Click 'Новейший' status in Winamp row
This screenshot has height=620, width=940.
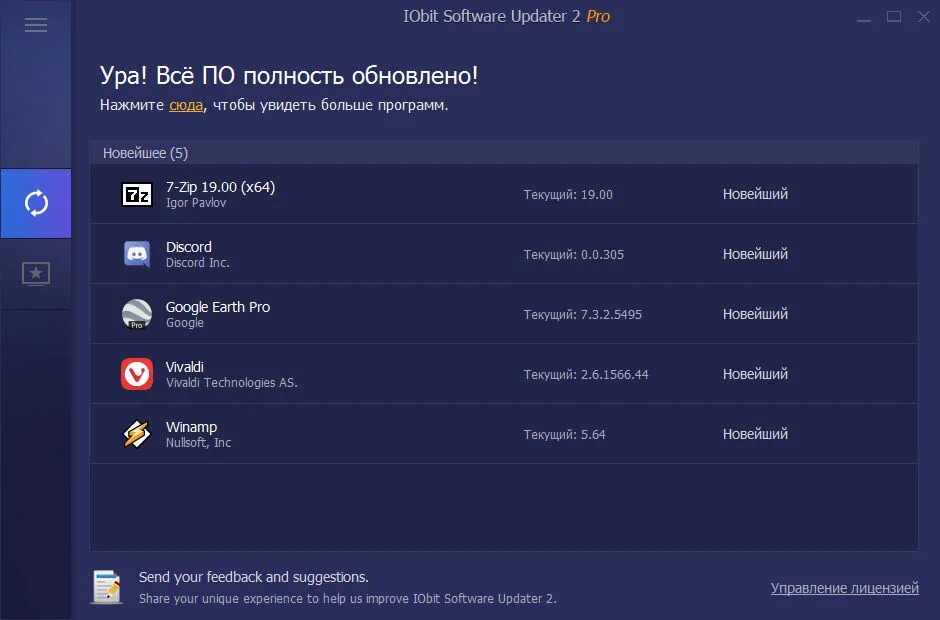(755, 434)
